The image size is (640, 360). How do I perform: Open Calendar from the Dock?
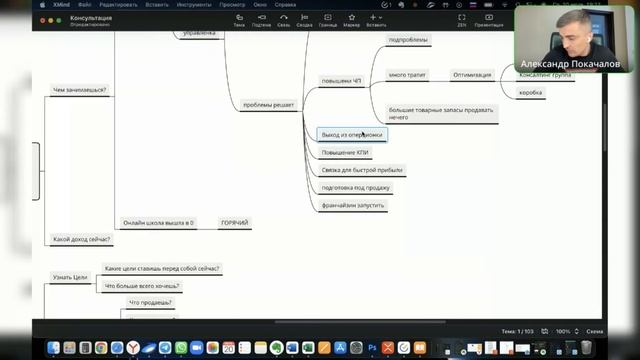pyautogui.click(x=229, y=348)
